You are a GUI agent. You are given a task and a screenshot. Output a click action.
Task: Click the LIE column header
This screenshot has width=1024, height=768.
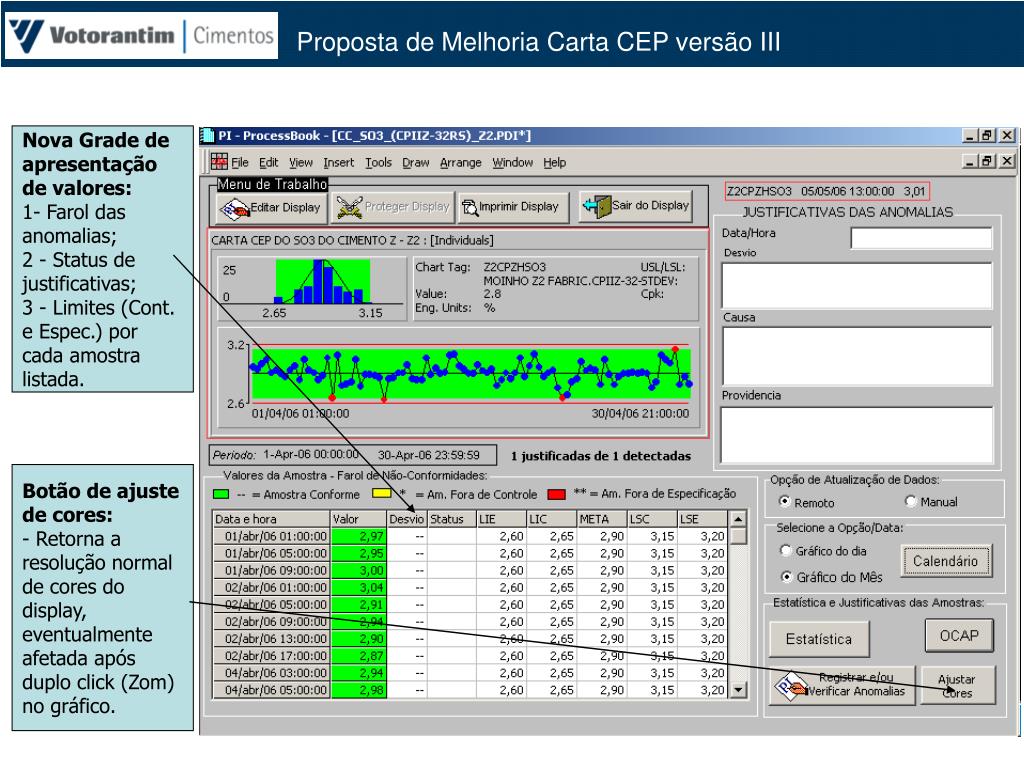coord(502,519)
